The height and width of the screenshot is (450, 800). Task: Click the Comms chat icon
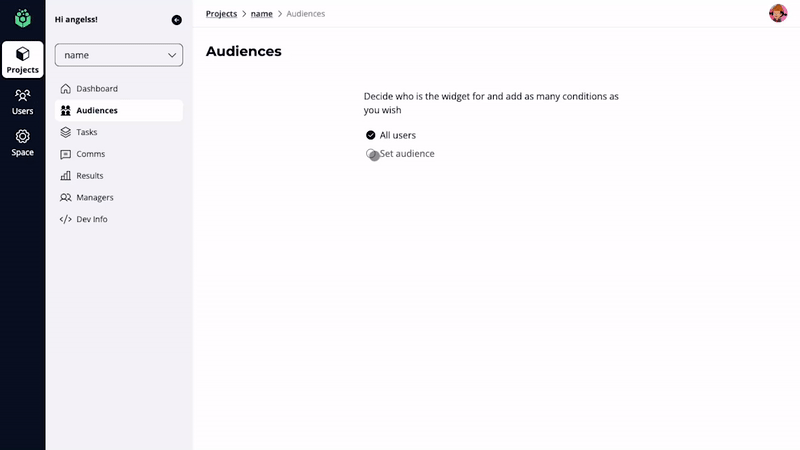[x=65, y=154]
